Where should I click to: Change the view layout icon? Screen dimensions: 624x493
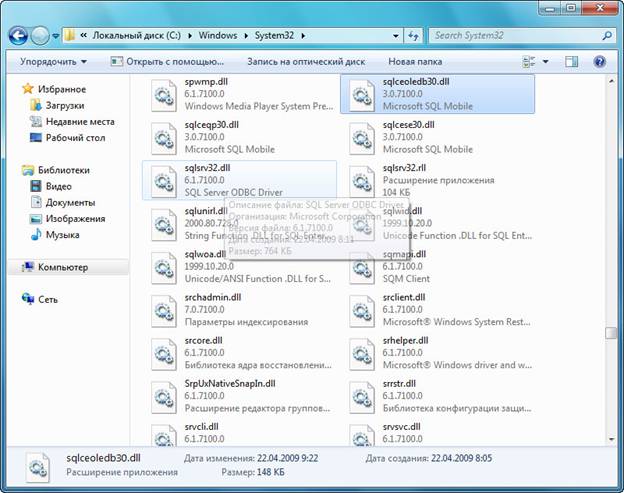528,62
